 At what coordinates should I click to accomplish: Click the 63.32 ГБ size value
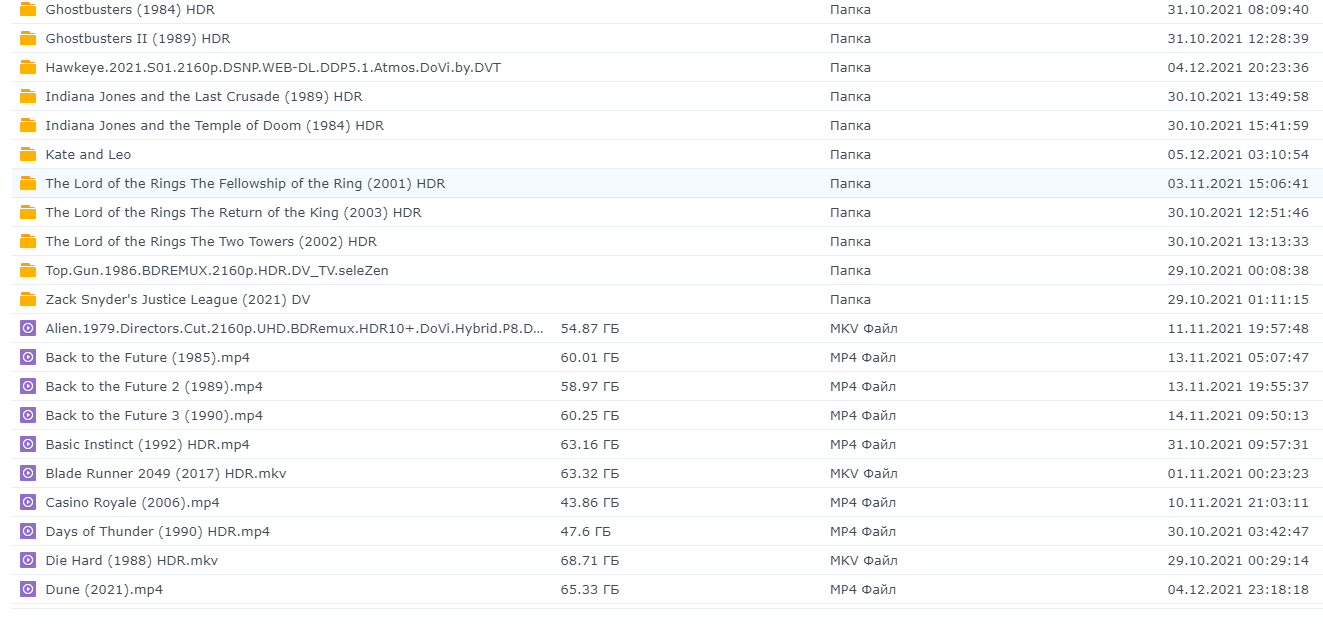pyautogui.click(x=590, y=474)
